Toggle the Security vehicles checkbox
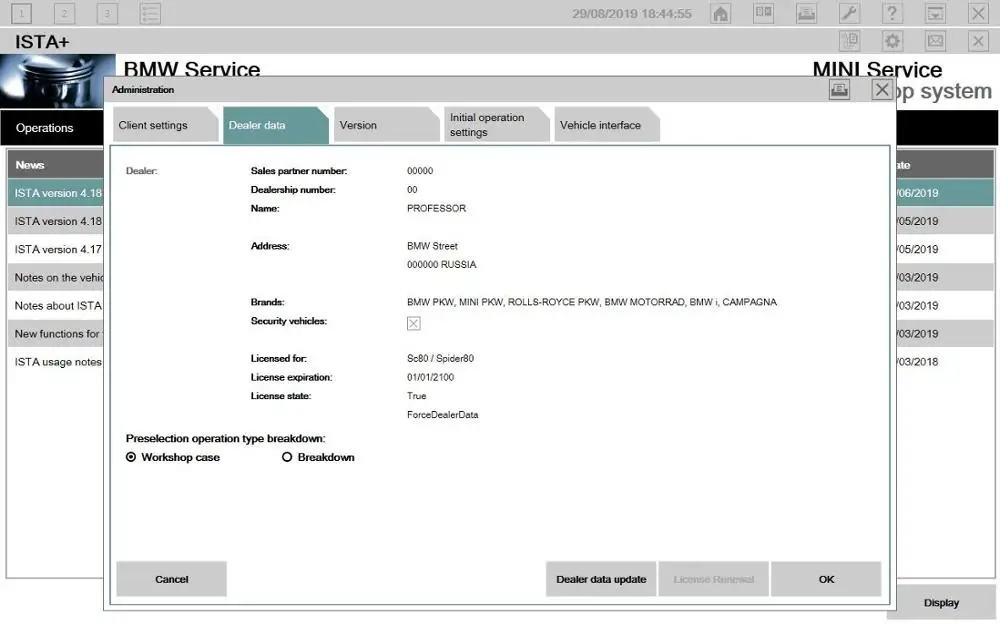This screenshot has height=625, width=1000. (x=413, y=323)
